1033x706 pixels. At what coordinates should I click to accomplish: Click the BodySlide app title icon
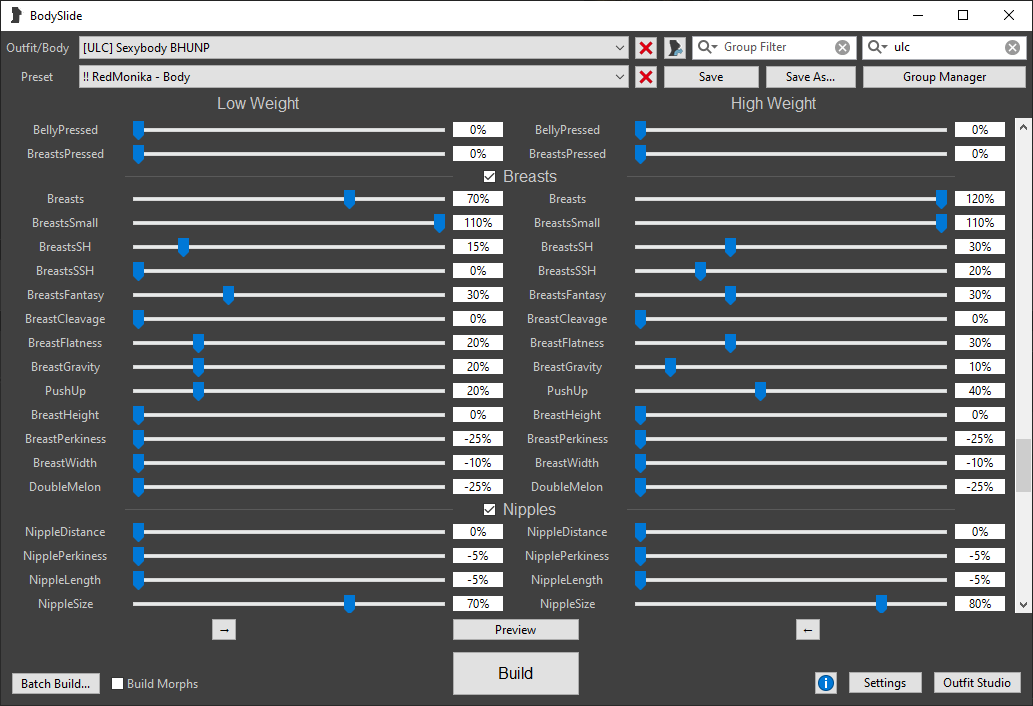click(x=16, y=15)
